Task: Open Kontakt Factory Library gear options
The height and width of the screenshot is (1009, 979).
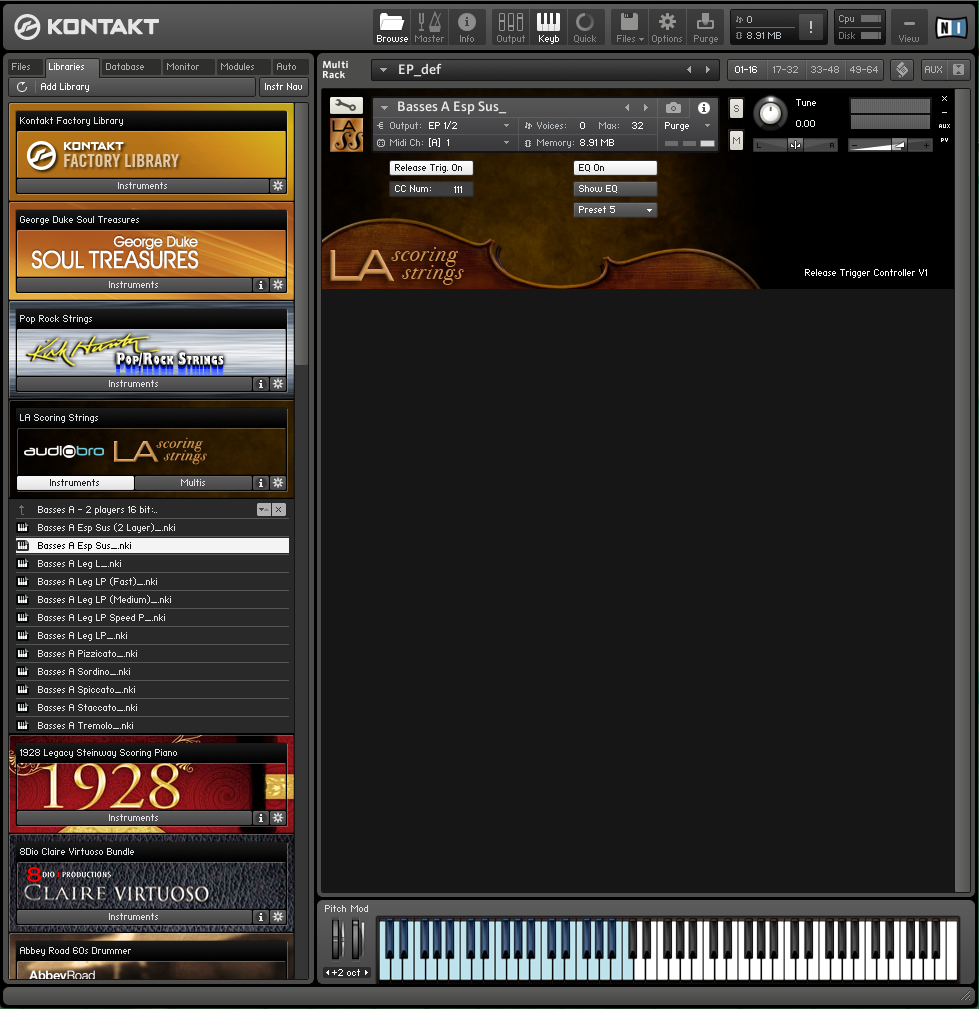Action: click(278, 186)
